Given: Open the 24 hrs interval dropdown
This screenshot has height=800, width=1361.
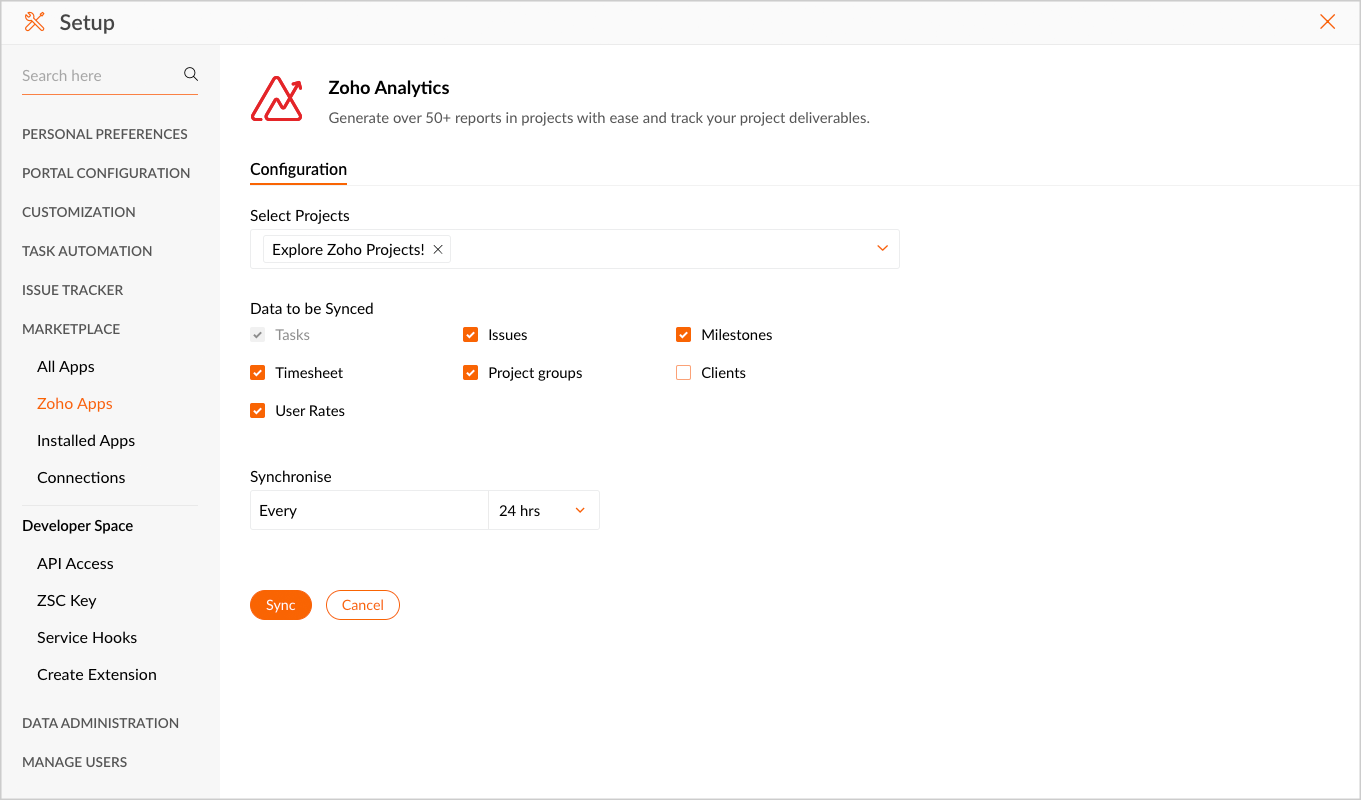Looking at the screenshot, I should [x=544, y=511].
